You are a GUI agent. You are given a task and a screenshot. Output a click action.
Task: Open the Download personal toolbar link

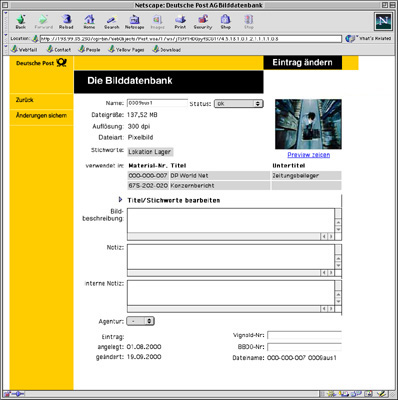tap(166, 50)
